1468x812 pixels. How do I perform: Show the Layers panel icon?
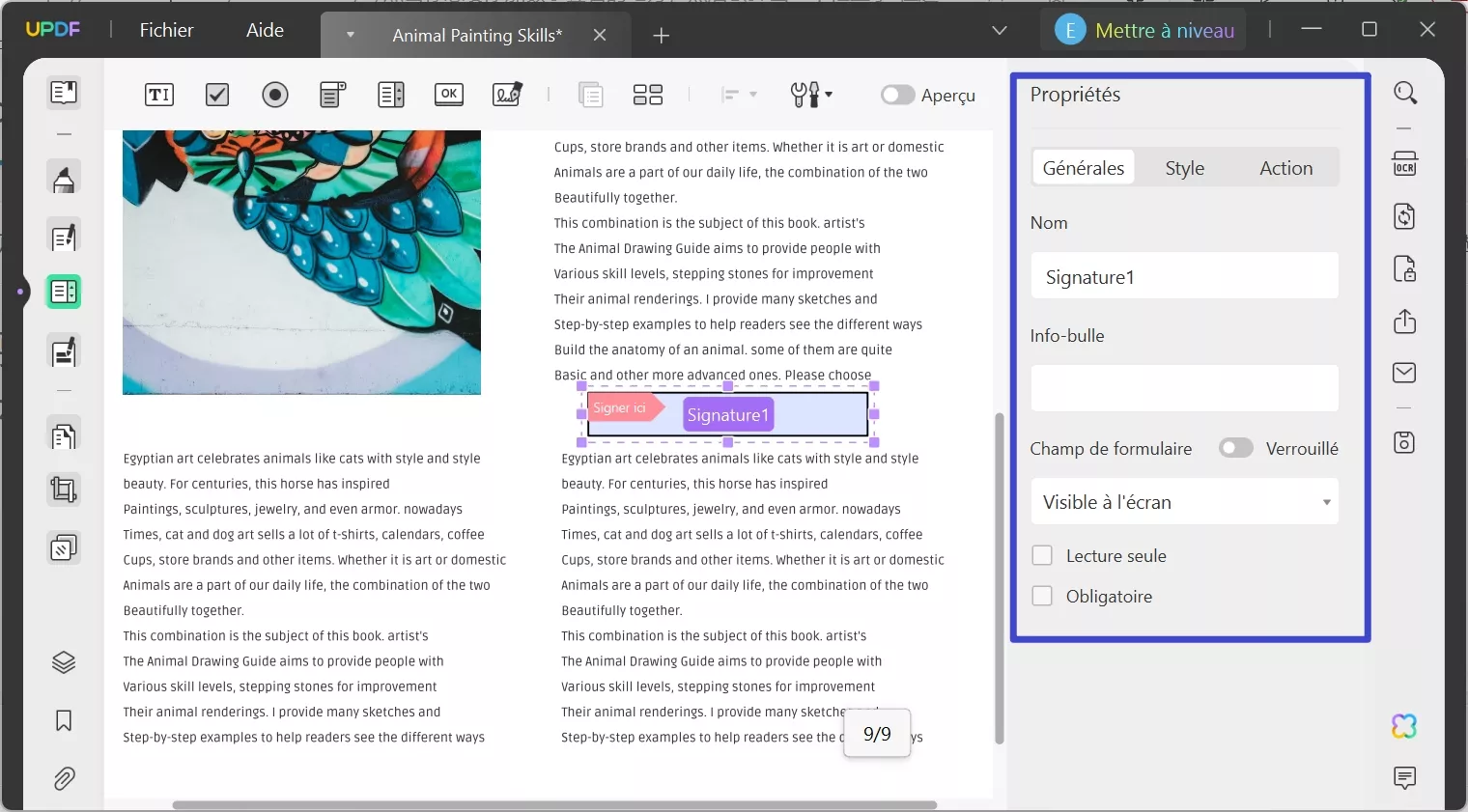[64, 662]
